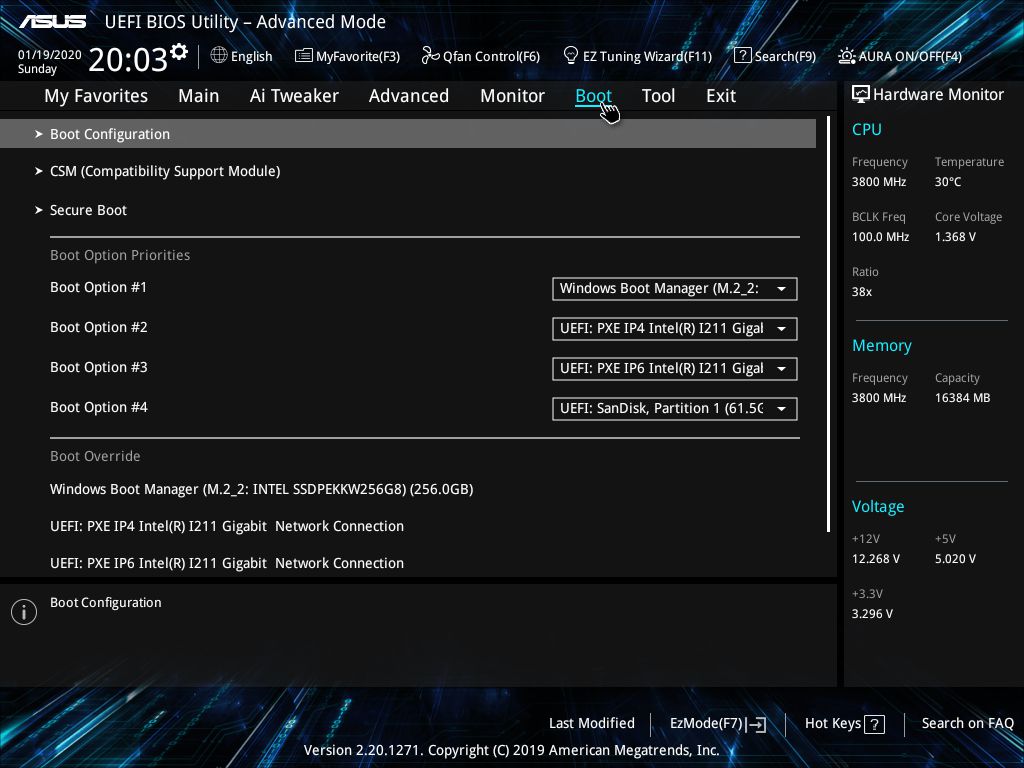
Task: Click the Hardware Monitor screen icon
Action: [x=861, y=94]
